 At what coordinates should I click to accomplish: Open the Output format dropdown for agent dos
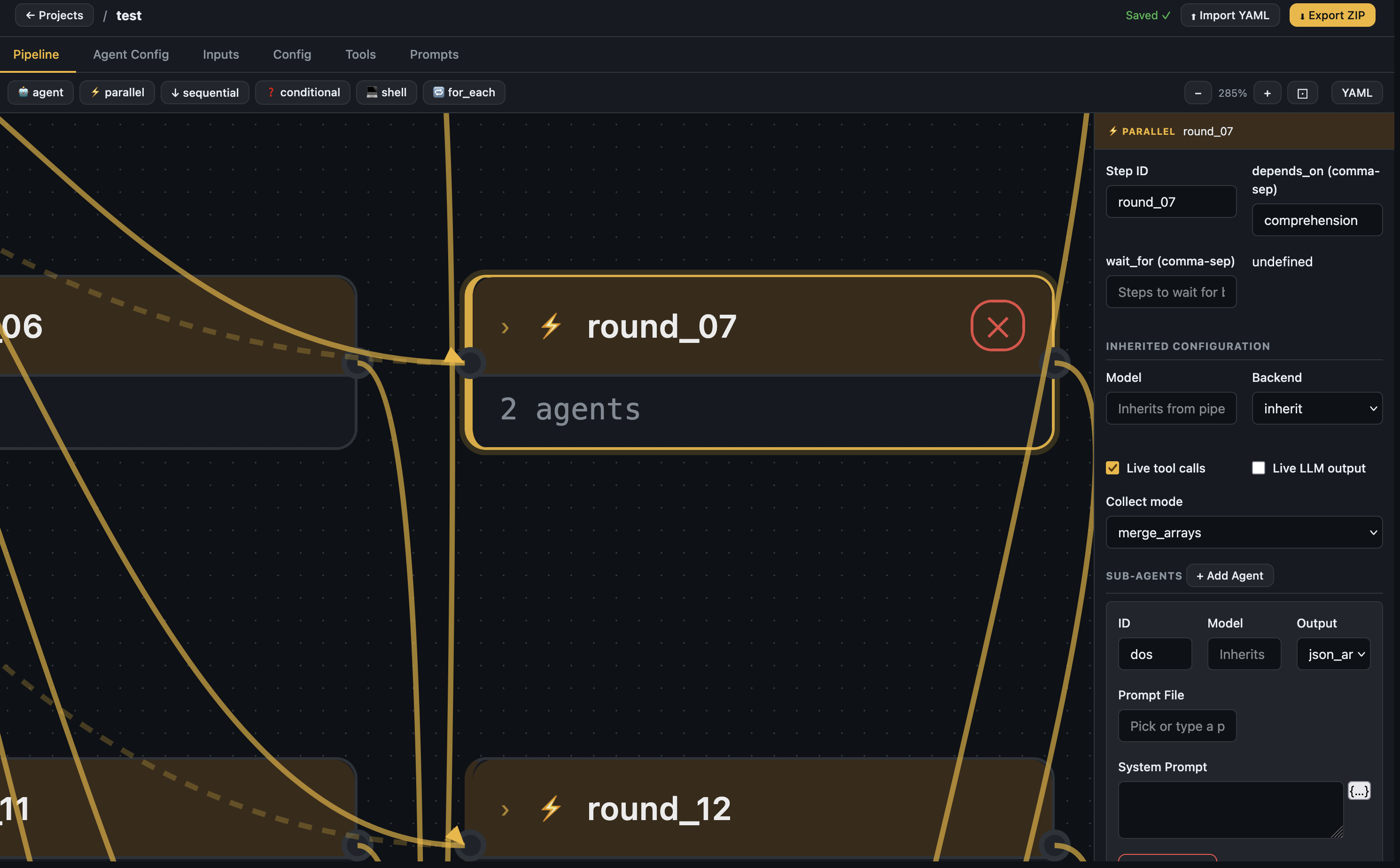[1333, 654]
